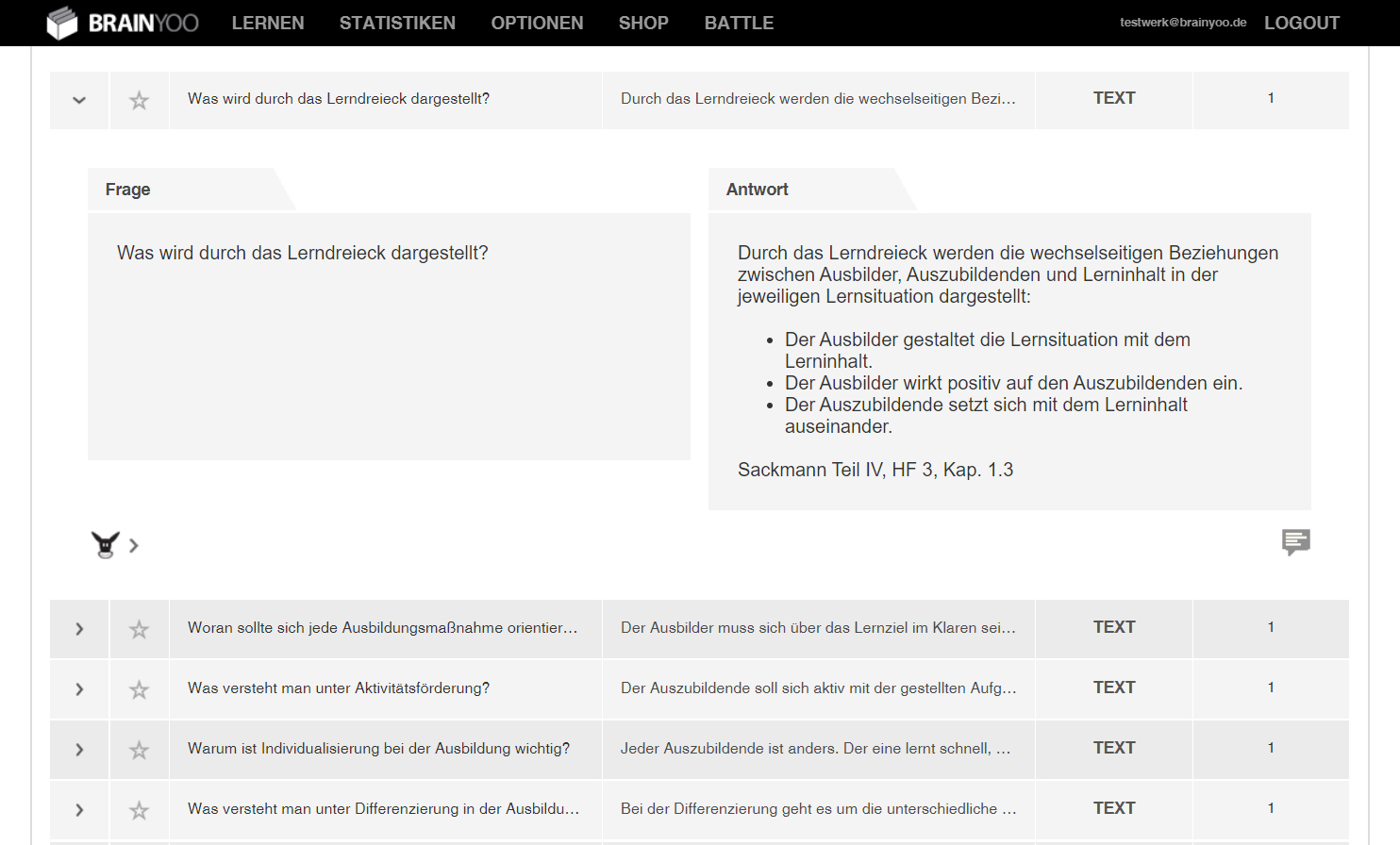Viewport: 1400px width, 845px height.
Task: Click the arrow next to the mascot
Action: point(134,545)
